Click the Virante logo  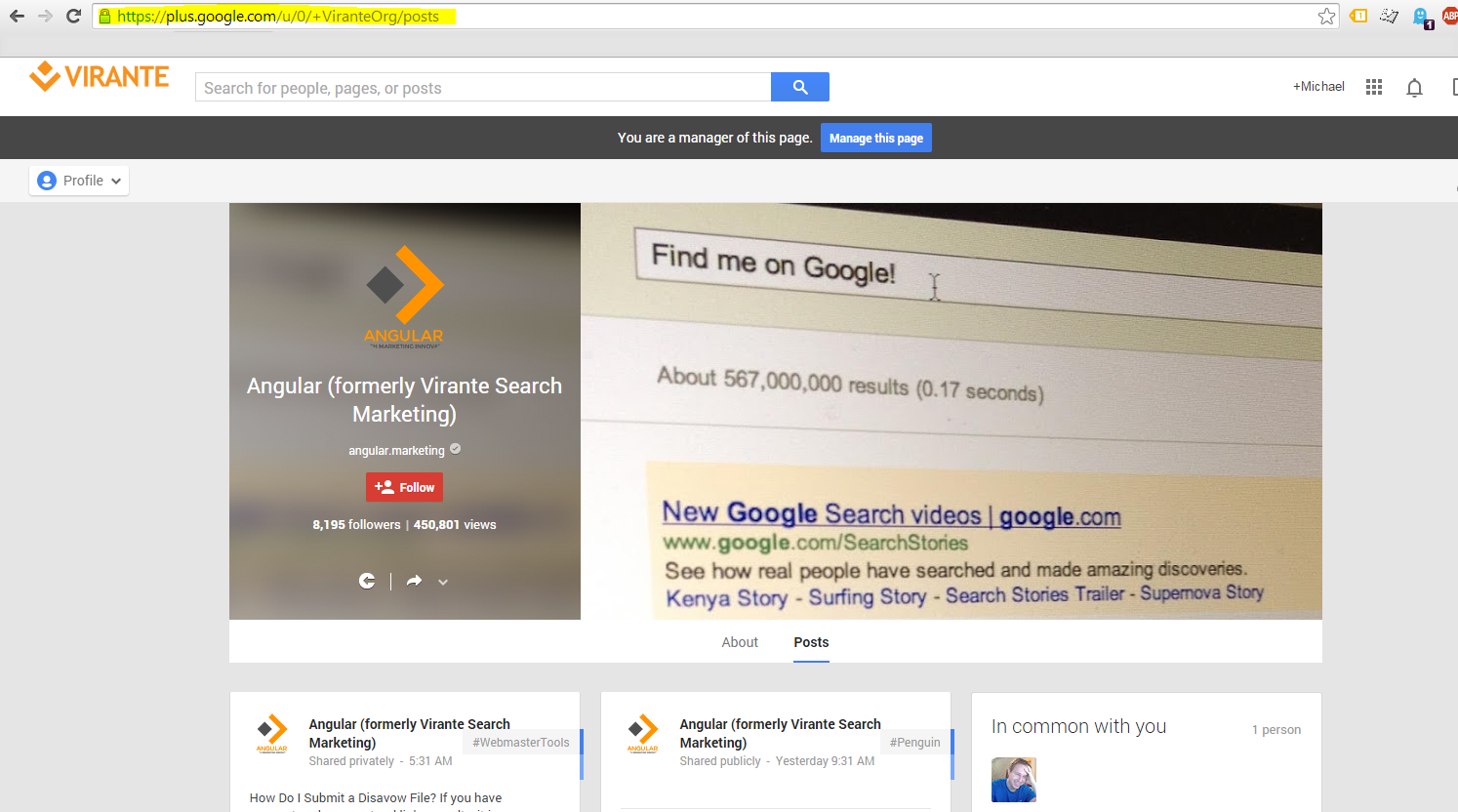[x=100, y=76]
